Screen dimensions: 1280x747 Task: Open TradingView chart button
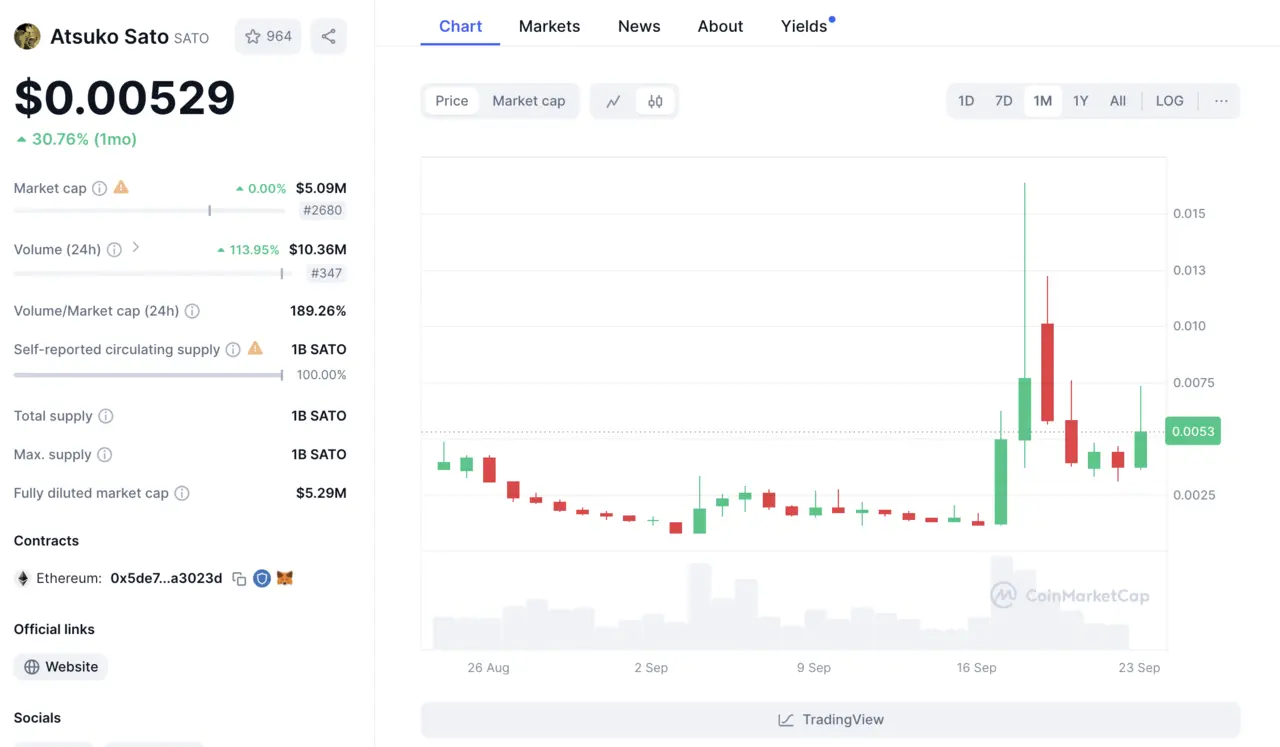tap(830, 720)
